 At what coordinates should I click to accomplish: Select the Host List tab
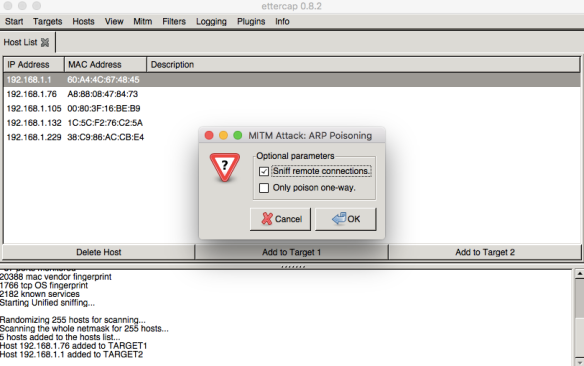pos(20,42)
